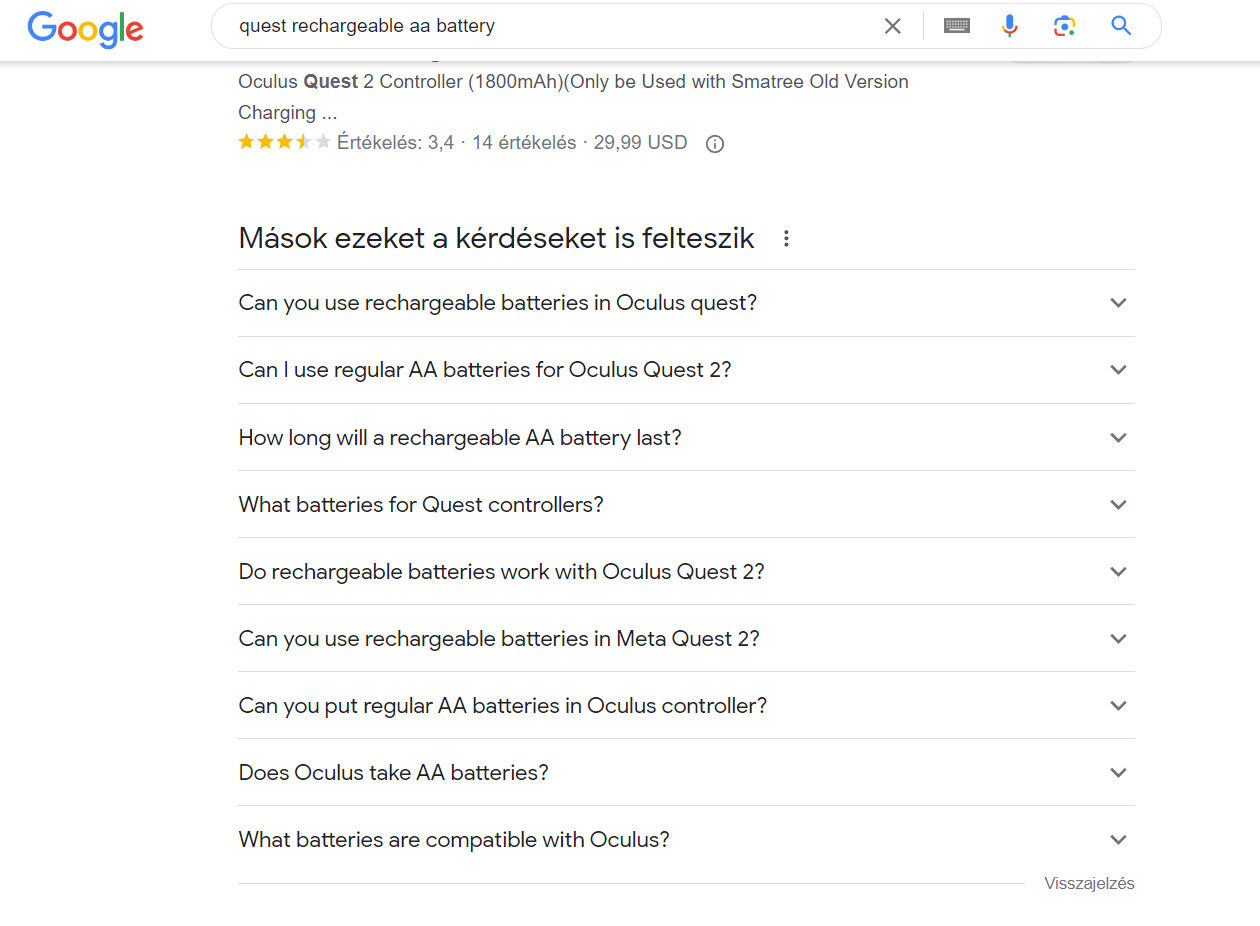Click the Visszajelzés feedback link

(x=1089, y=884)
